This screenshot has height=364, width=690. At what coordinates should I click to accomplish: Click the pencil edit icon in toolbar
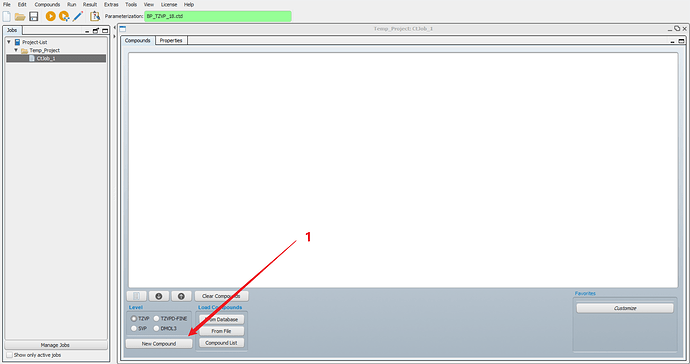point(78,16)
